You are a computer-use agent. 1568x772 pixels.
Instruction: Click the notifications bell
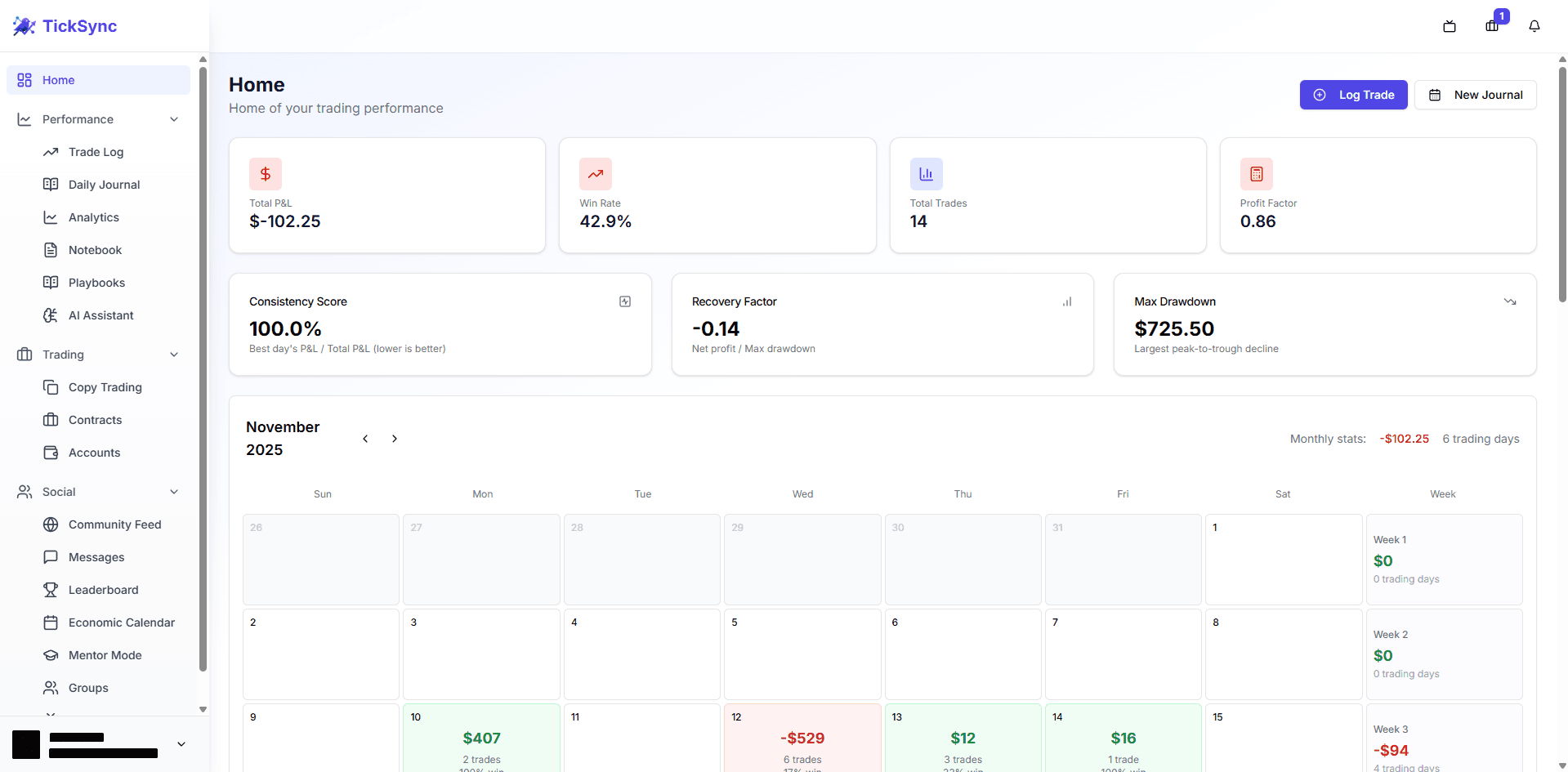tap(1534, 26)
